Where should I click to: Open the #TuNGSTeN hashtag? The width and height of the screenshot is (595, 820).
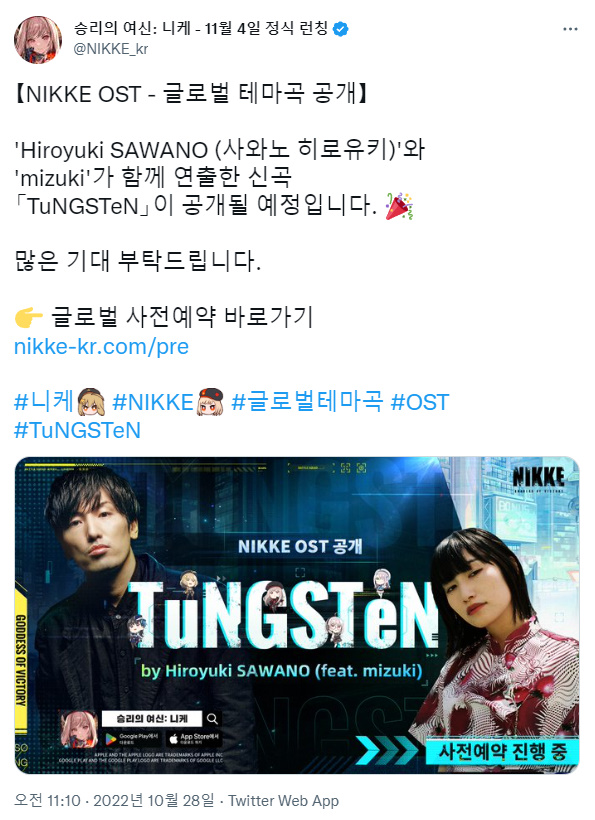[x=77, y=430]
